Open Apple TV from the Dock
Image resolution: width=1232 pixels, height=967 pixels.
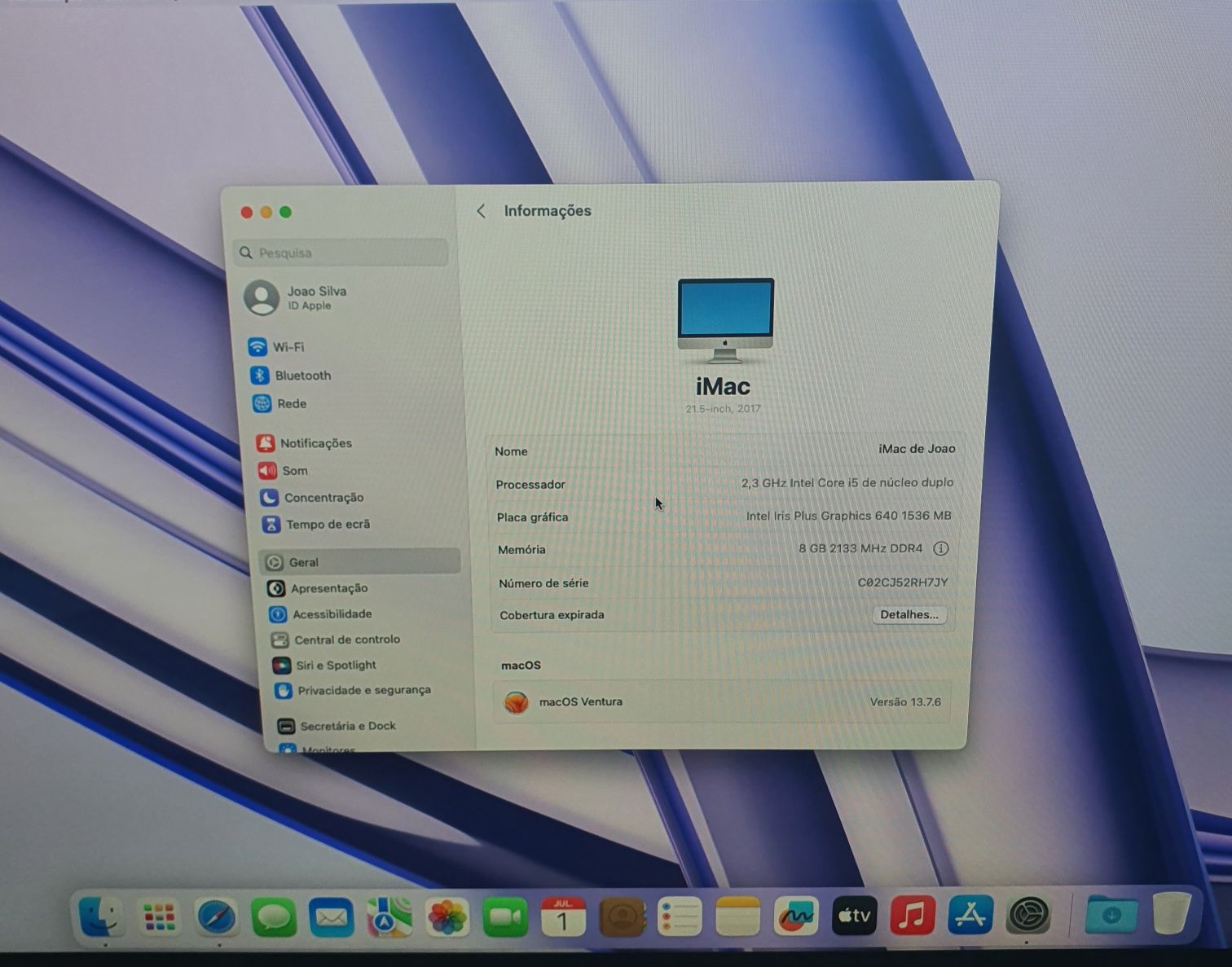854,916
